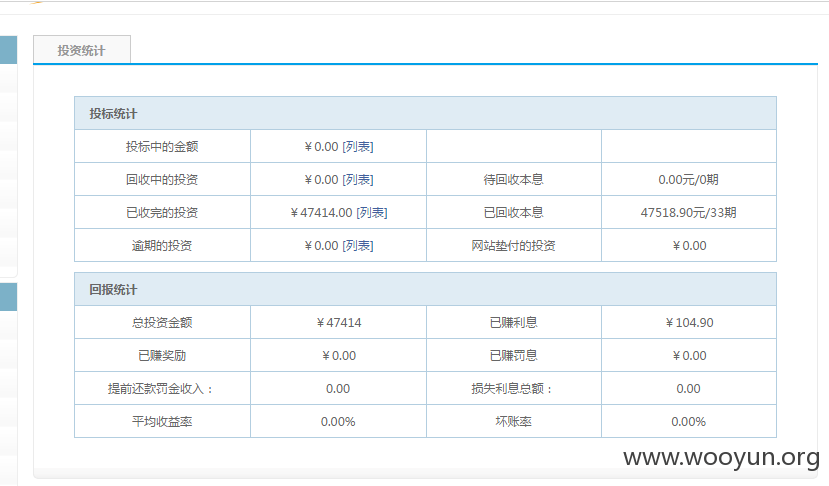This screenshot has height=486, width=829.
Task: Click the 已回收本息 label
Action: (513, 213)
